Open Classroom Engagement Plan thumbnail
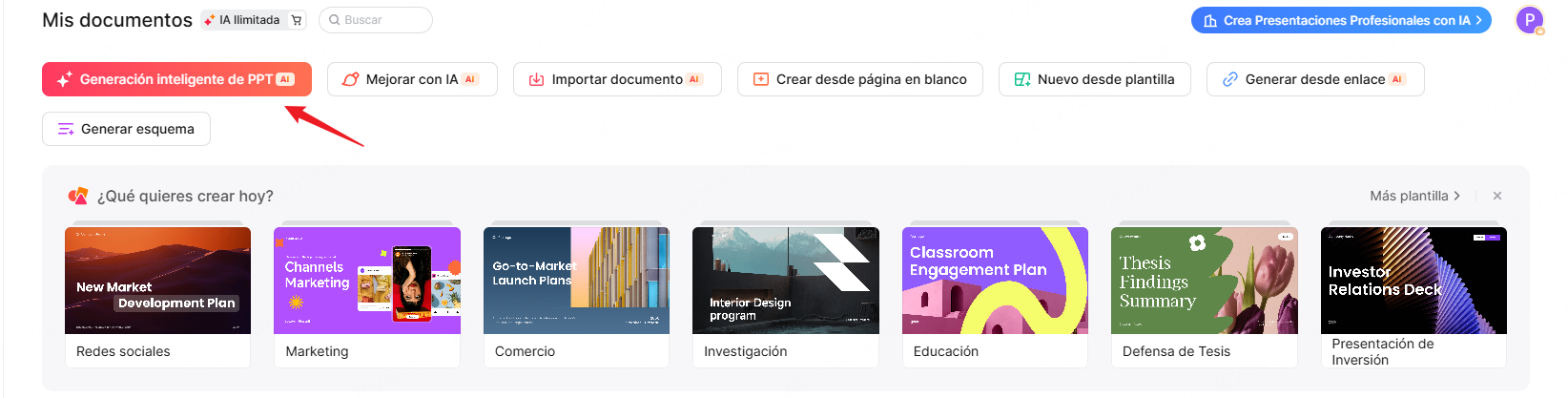 click(x=995, y=281)
